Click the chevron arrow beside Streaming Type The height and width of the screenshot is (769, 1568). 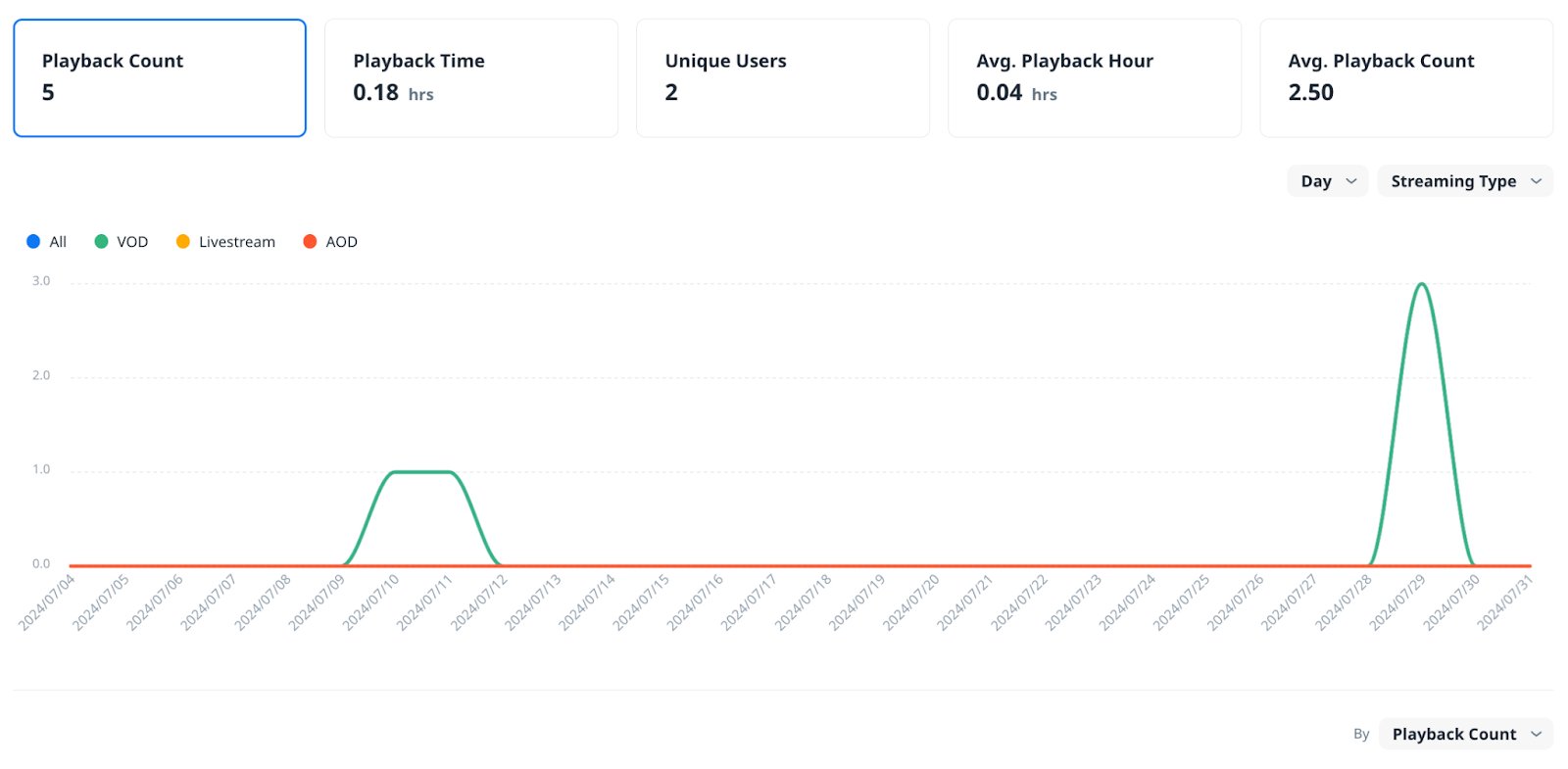click(1536, 181)
